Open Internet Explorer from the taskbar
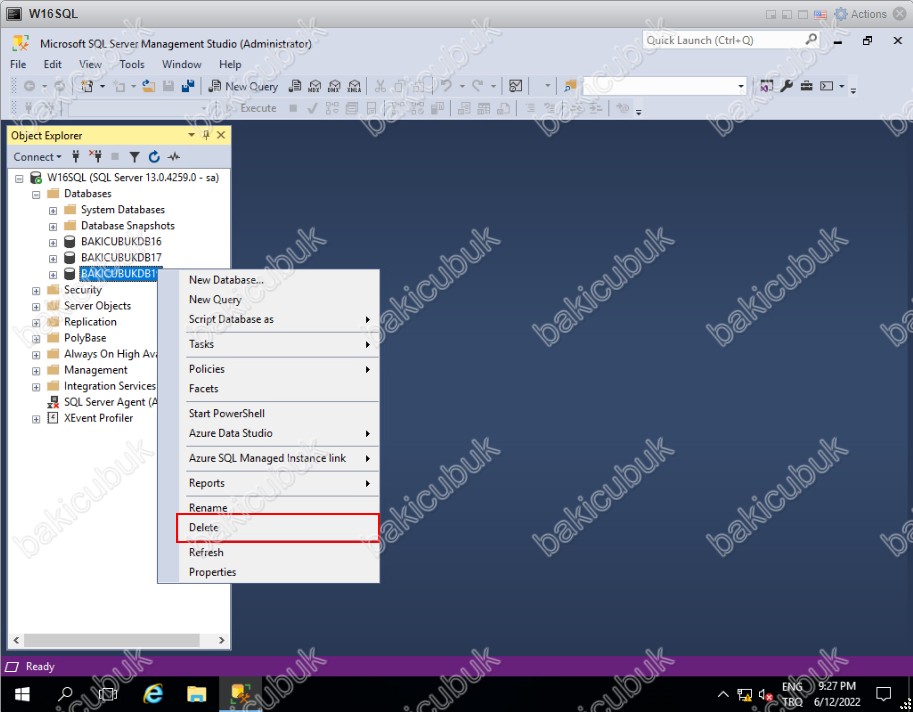This screenshot has width=913, height=712. (153, 694)
